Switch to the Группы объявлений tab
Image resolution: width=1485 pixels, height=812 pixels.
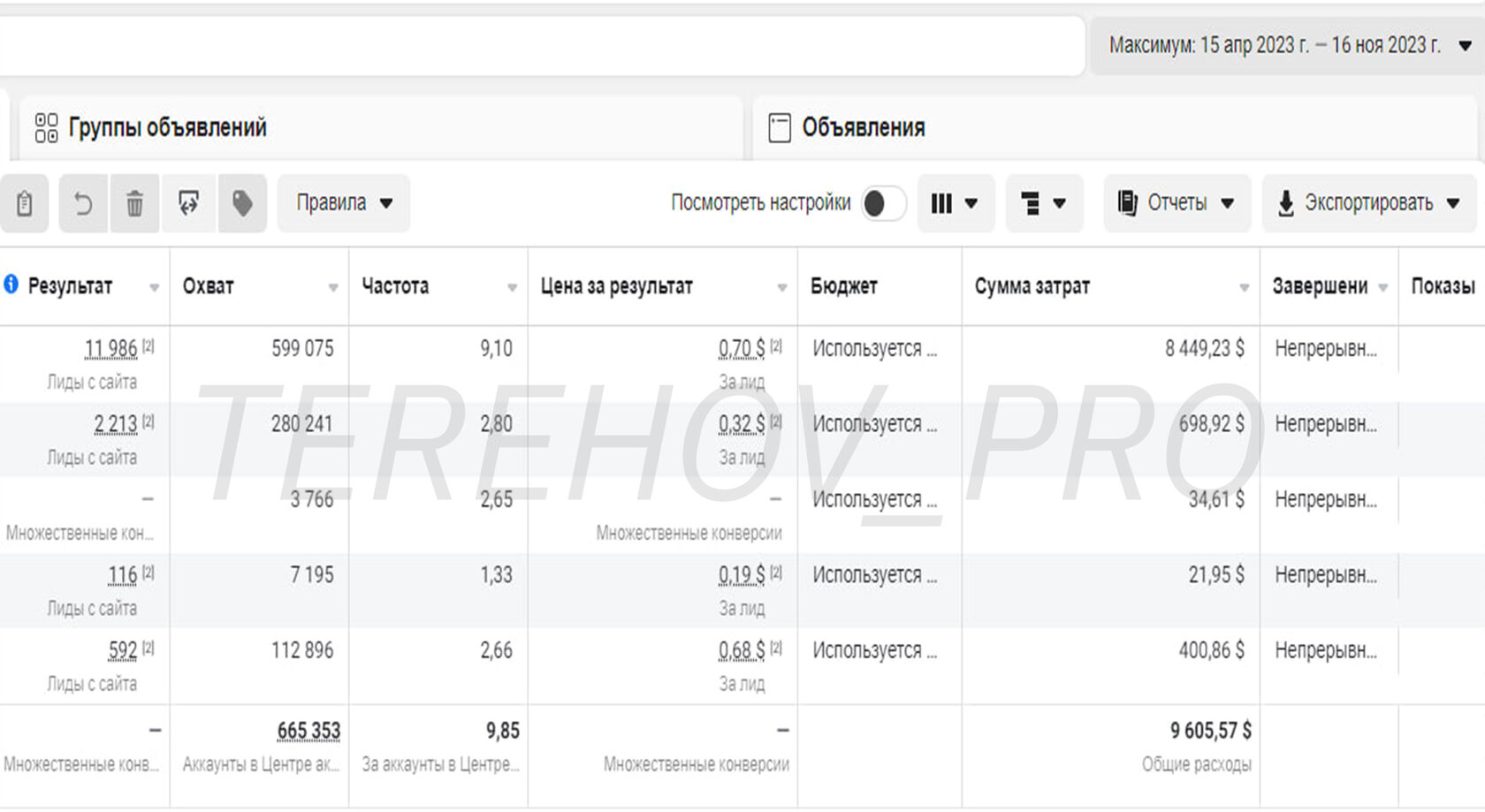380,128
